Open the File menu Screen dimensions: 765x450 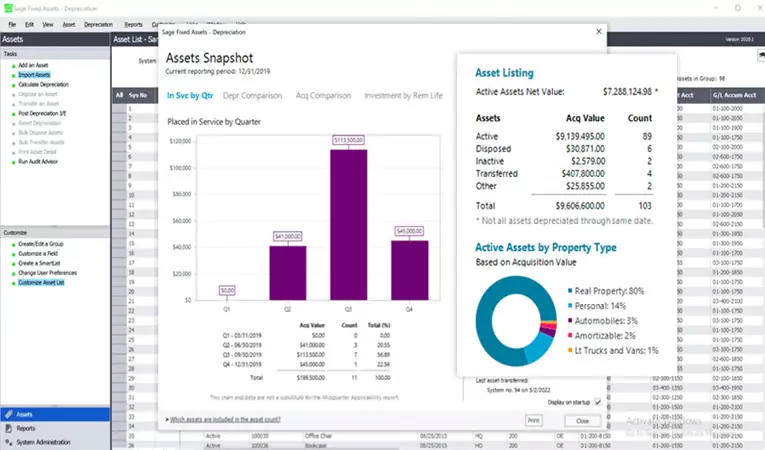pos(12,24)
